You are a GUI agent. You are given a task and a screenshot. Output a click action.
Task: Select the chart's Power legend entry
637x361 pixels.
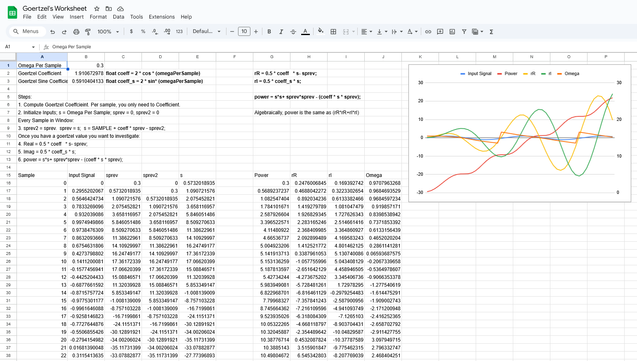pos(506,73)
